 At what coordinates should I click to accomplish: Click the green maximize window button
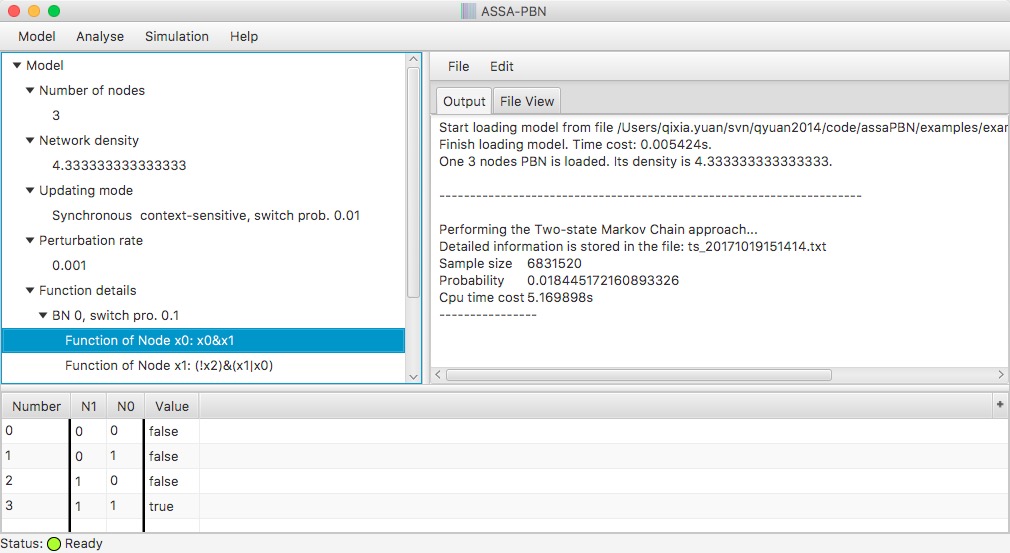pyautogui.click(x=54, y=11)
